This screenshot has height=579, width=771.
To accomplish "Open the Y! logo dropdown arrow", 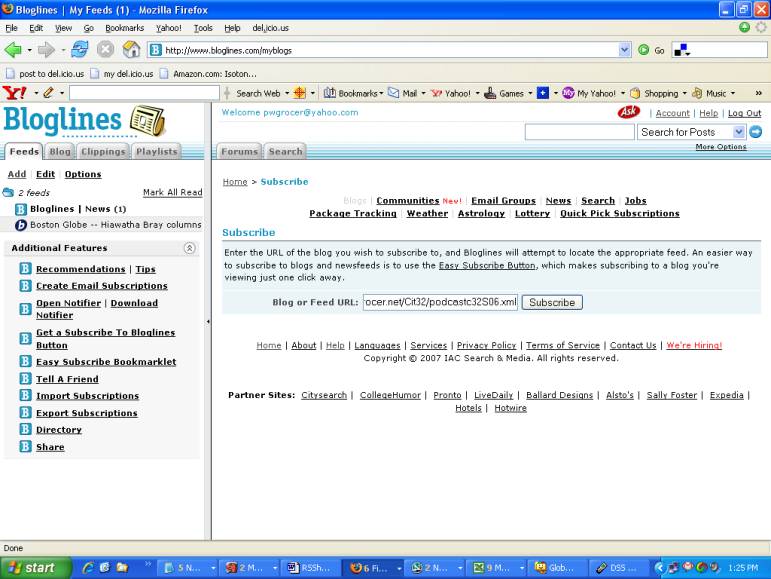I will point(36,93).
